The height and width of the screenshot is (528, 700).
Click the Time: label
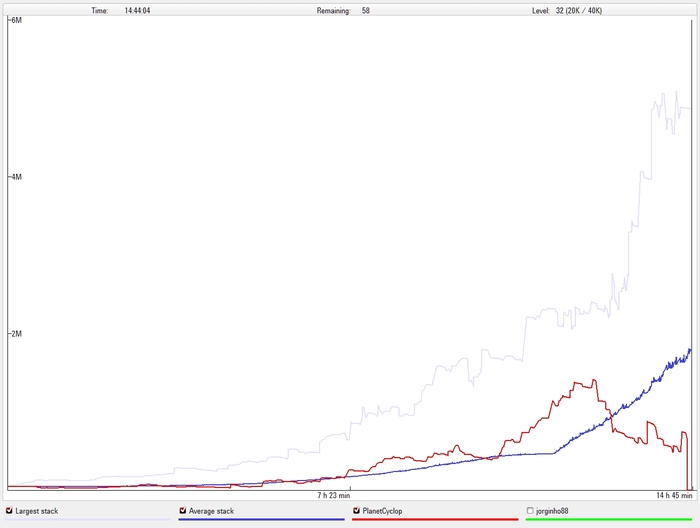click(100, 11)
